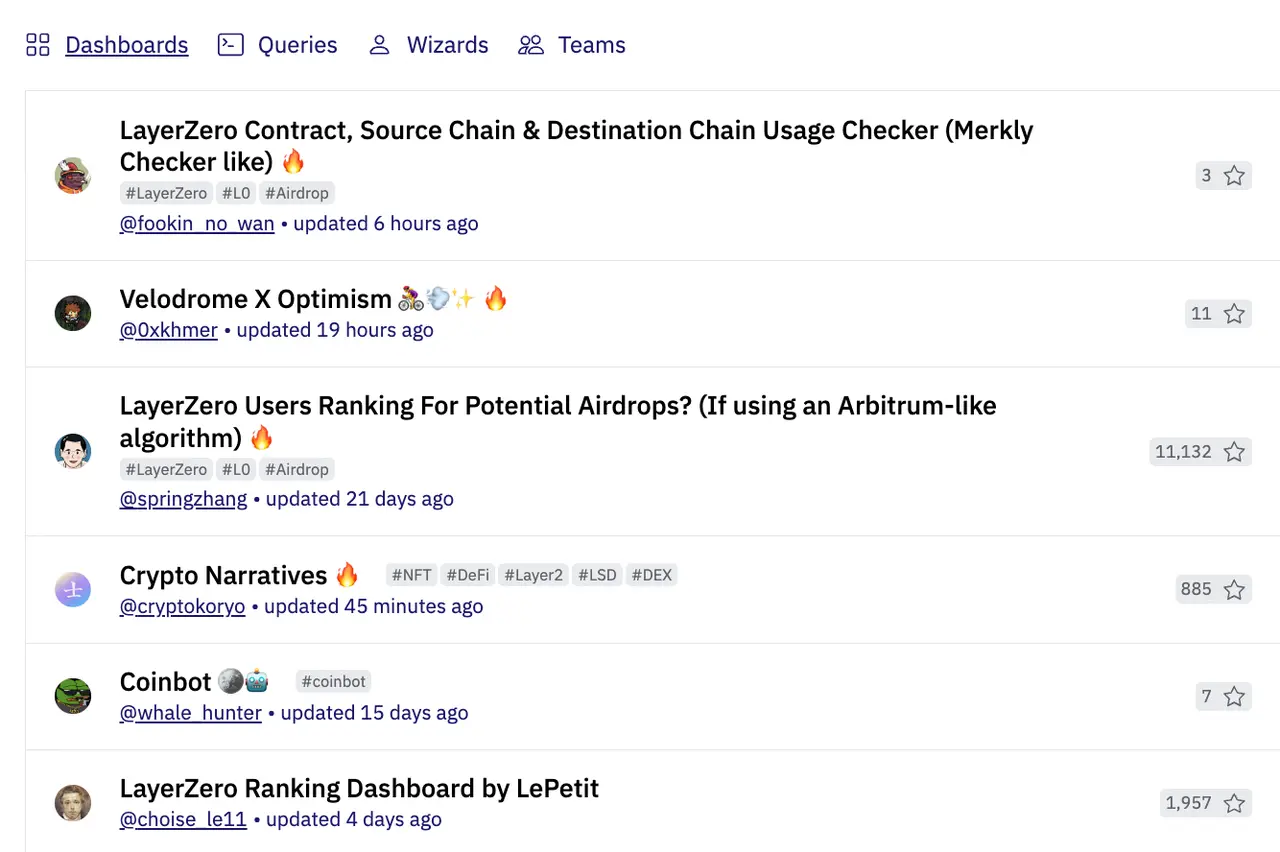This screenshot has height=852, width=1280.
Task: Favorite the Coinbot dashboard
Action: point(1234,696)
